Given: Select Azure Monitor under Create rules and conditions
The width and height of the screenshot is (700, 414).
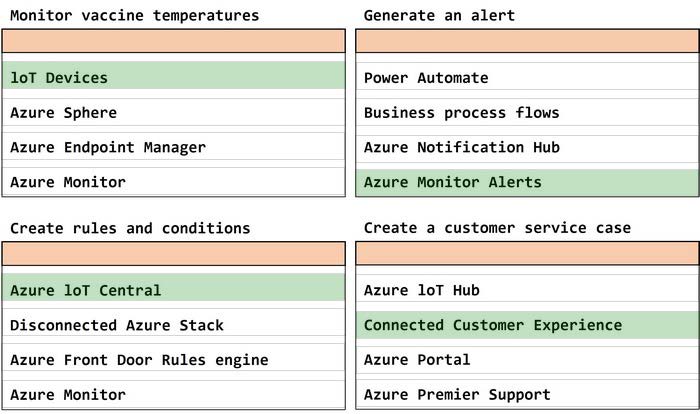Looking at the screenshot, I should pyautogui.click(x=173, y=394).
